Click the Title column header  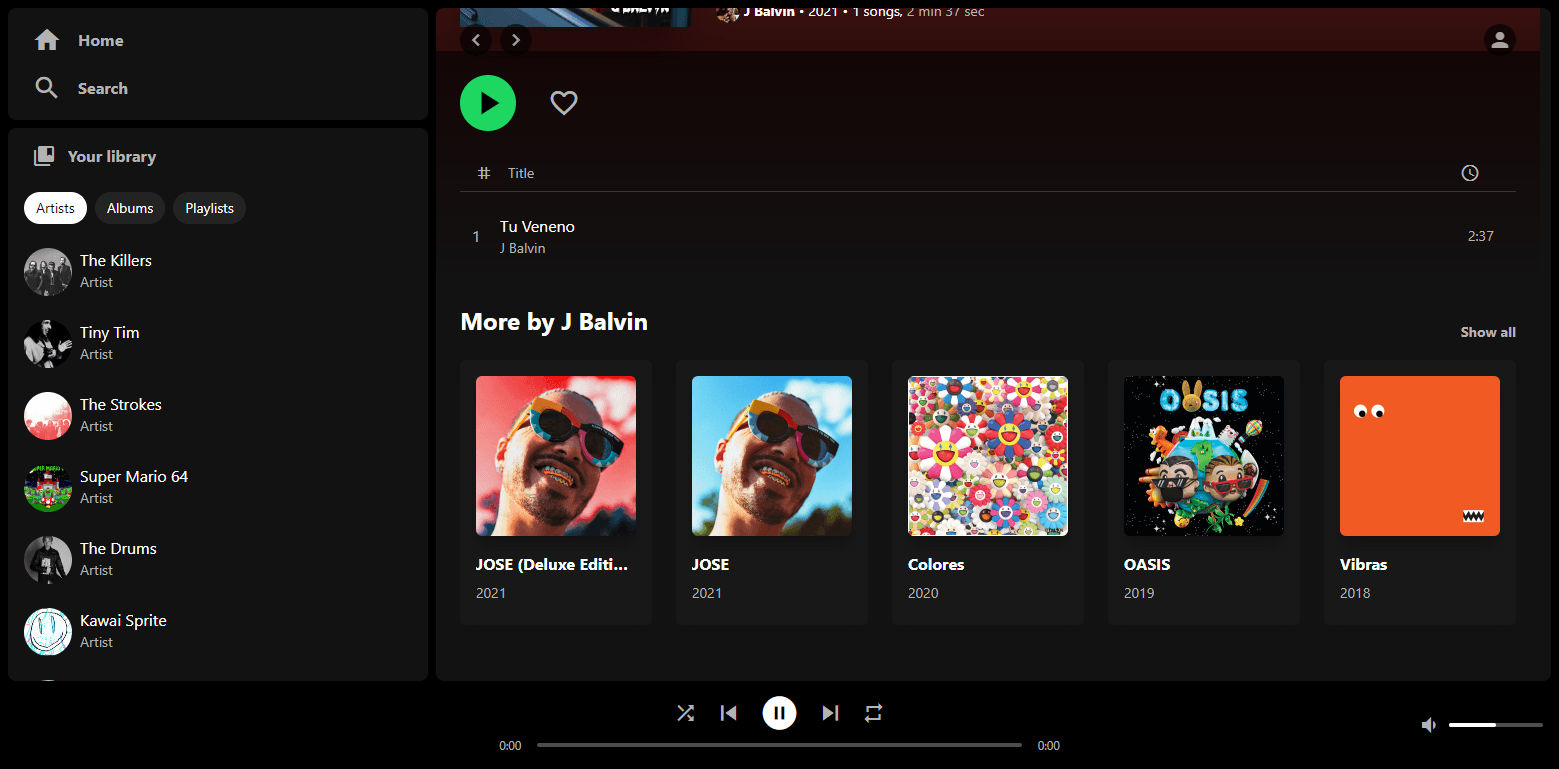[x=521, y=173]
